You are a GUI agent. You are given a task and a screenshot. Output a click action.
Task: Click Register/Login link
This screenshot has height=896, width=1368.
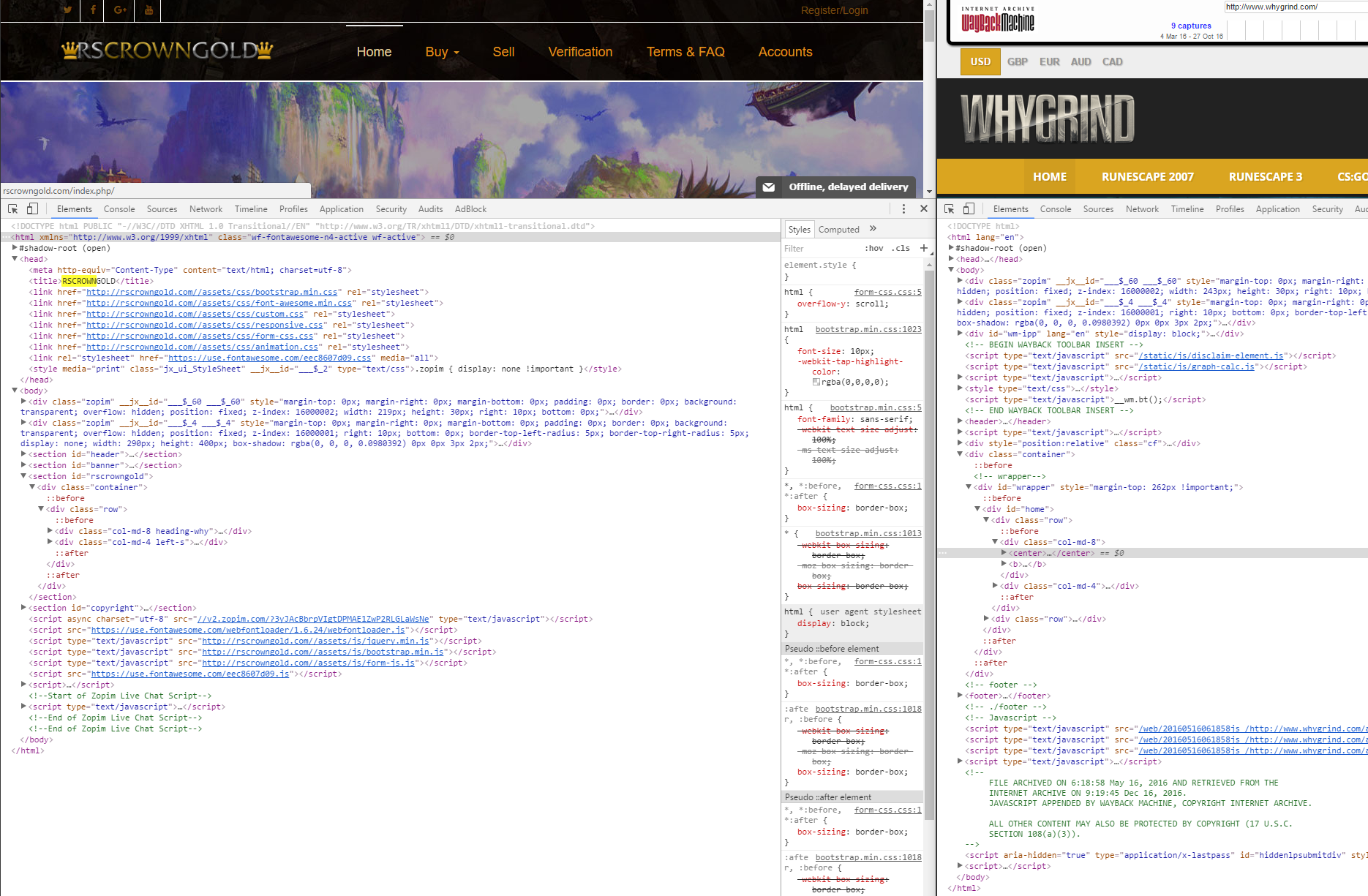point(834,10)
